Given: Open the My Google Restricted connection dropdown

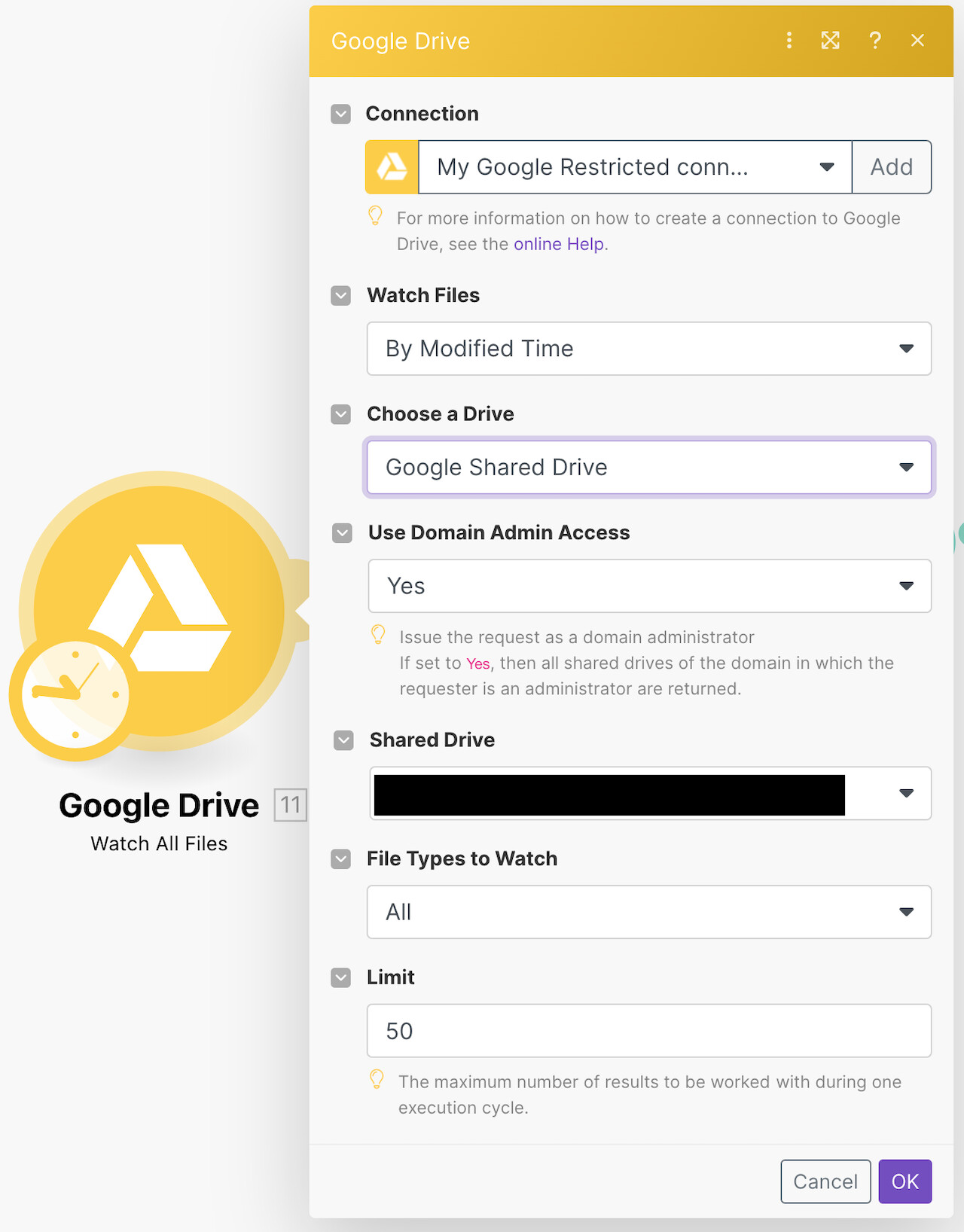Looking at the screenshot, I should pos(635,167).
